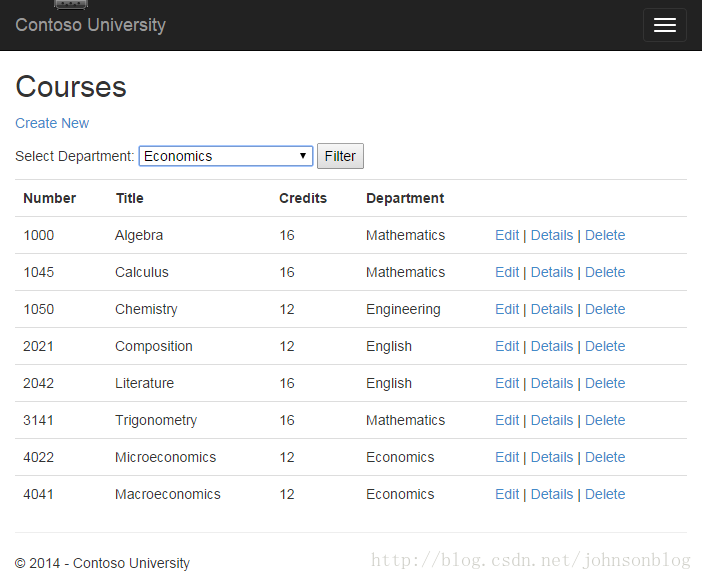Click the Courses page heading
The image size is (702, 580).
click(x=71, y=87)
